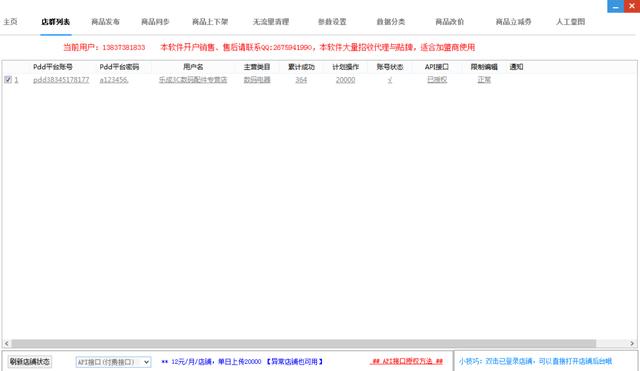
Task: Click the 已授权 API status cell
Action: point(437,80)
